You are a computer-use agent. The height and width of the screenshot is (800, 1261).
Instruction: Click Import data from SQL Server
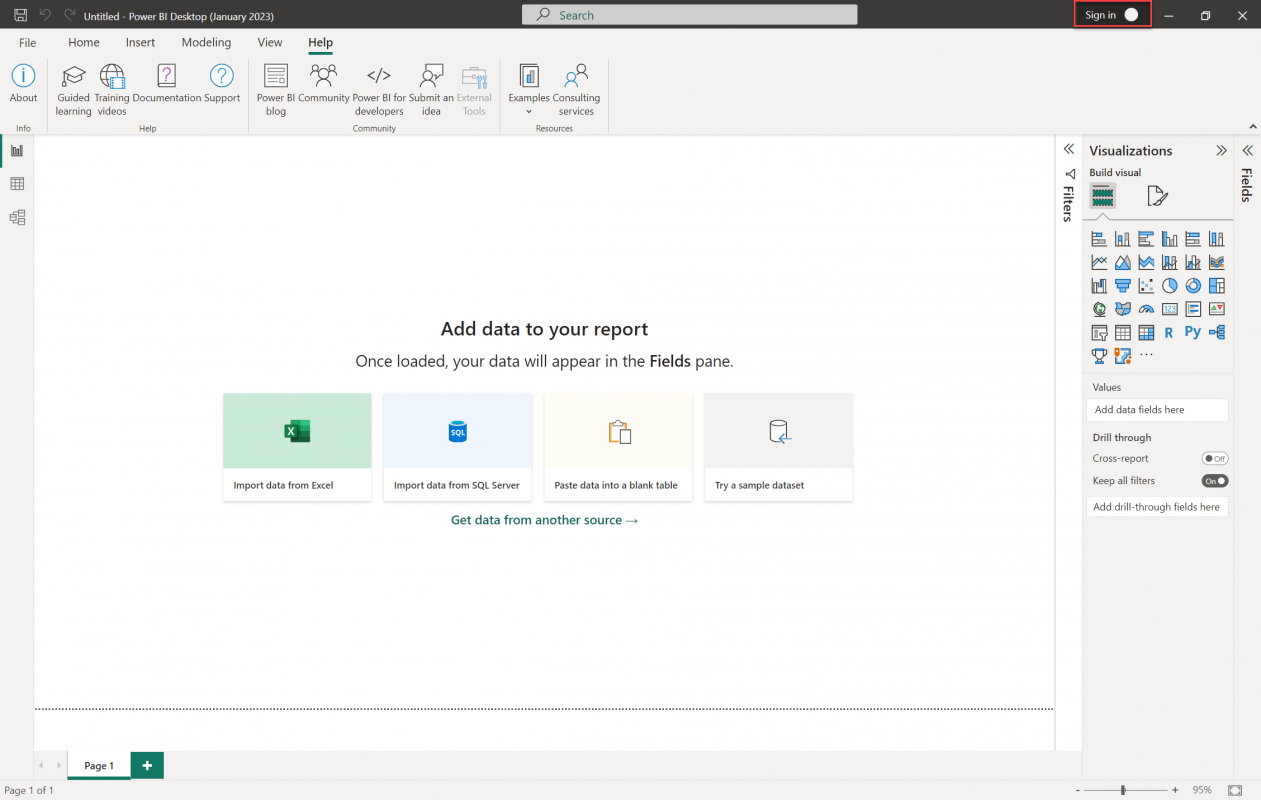[457, 447]
